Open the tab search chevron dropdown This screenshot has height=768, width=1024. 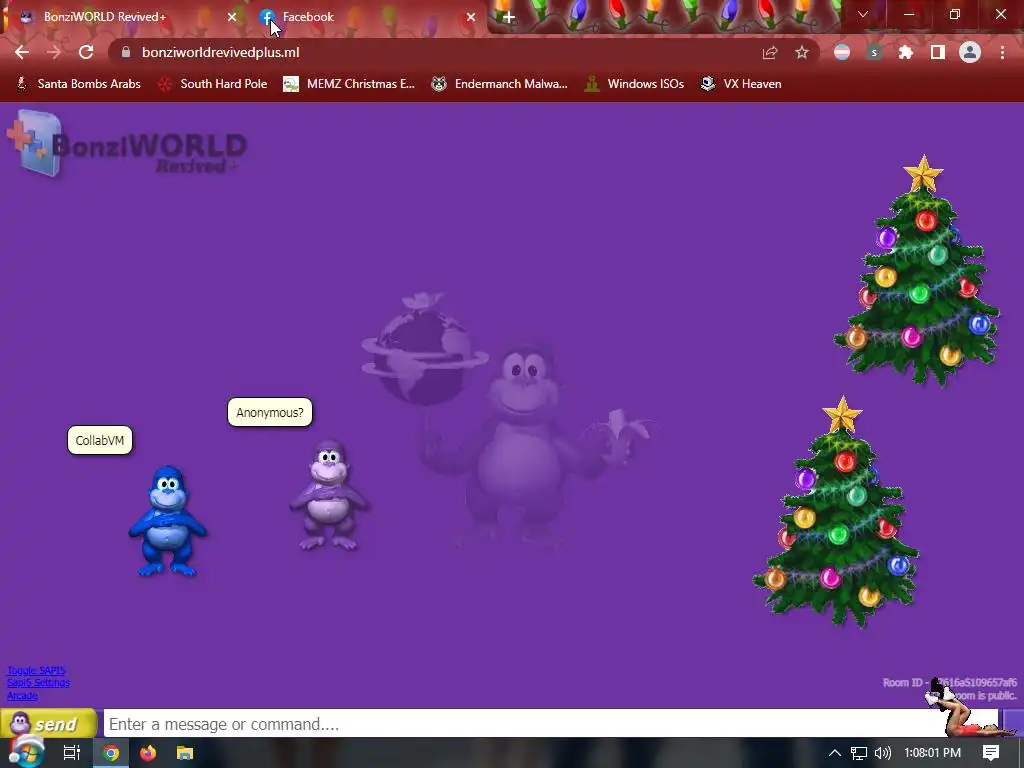click(863, 14)
